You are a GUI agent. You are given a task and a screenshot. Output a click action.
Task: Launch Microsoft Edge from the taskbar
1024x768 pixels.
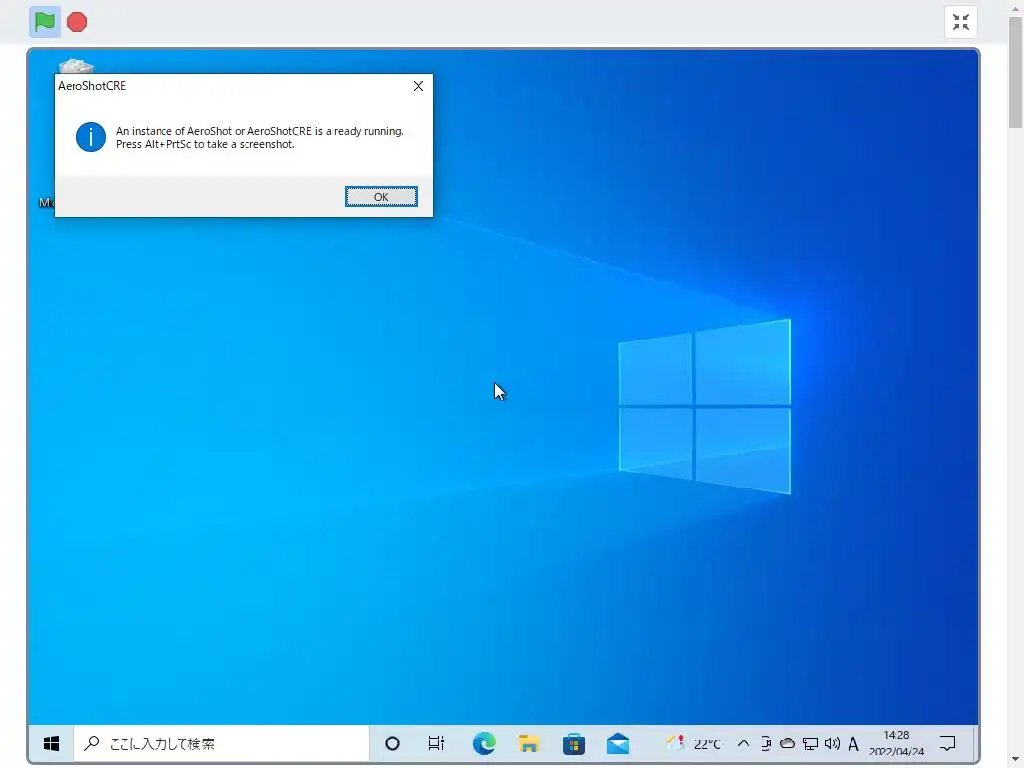coord(484,743)
